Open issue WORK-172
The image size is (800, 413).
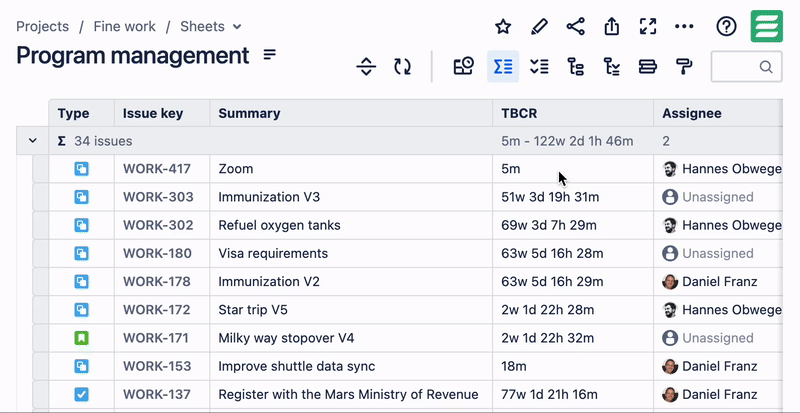tap(157, 310)
